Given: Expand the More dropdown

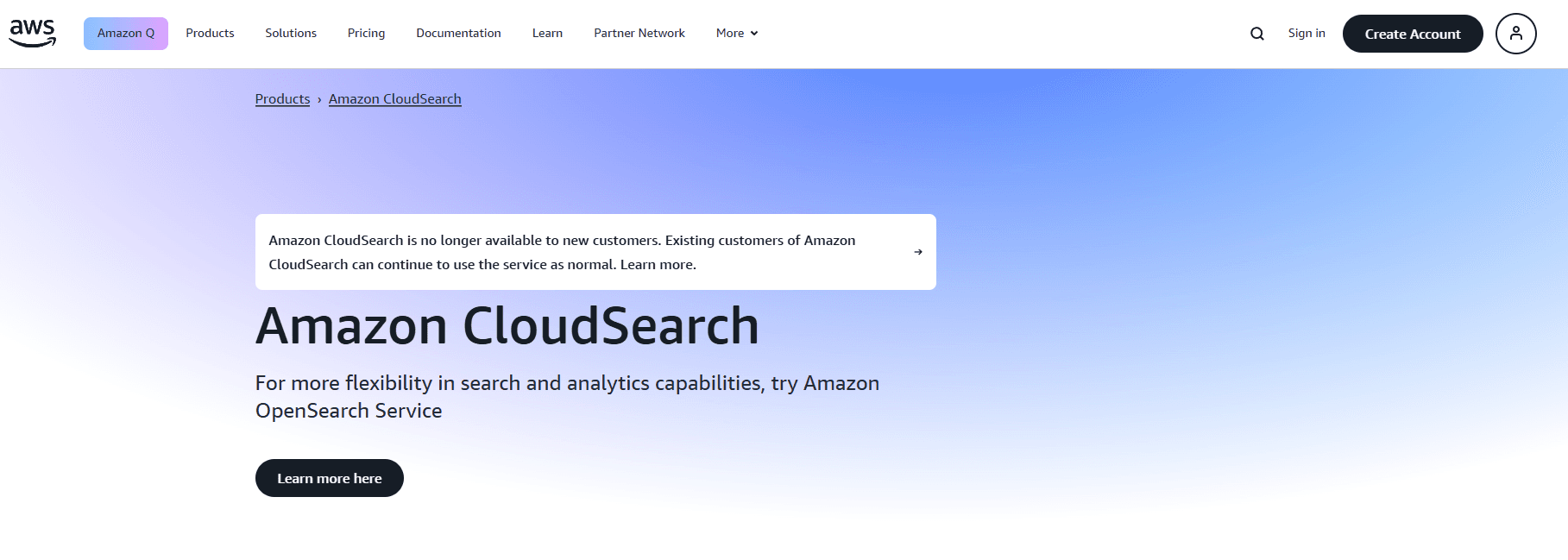Looking at the screenshot, I should tap(737, 34).
